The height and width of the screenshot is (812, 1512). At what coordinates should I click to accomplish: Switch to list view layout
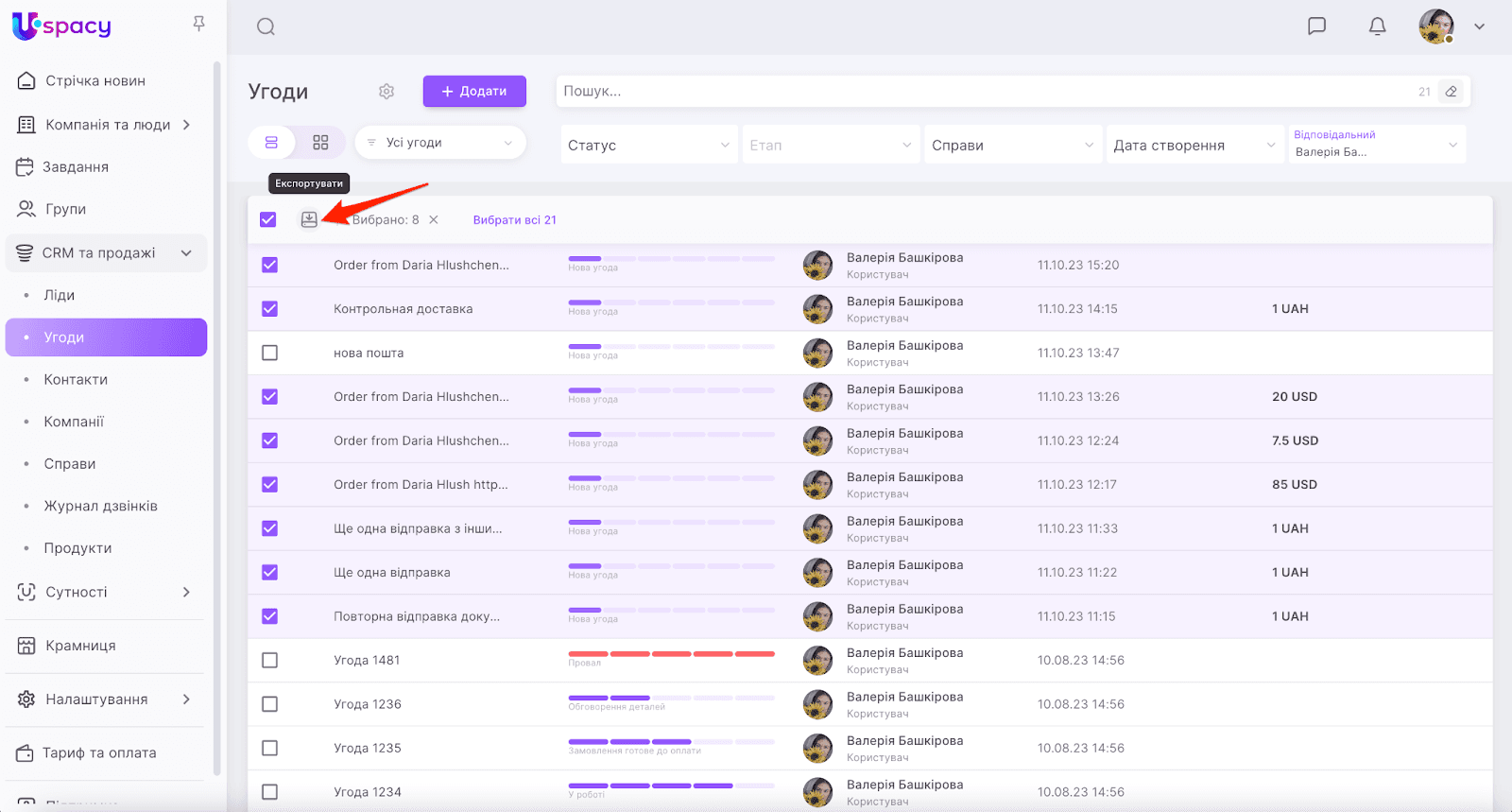(271, 143)
